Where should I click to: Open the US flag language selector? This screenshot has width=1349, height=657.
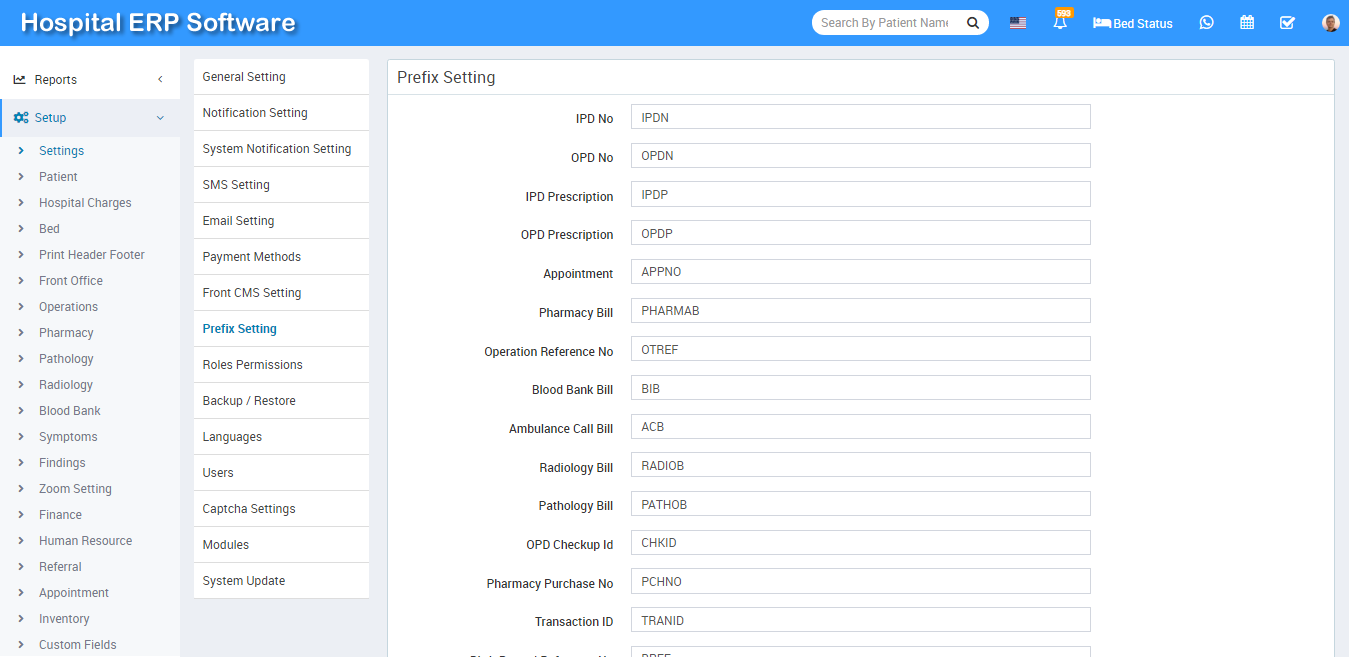tap(1017, 23)
